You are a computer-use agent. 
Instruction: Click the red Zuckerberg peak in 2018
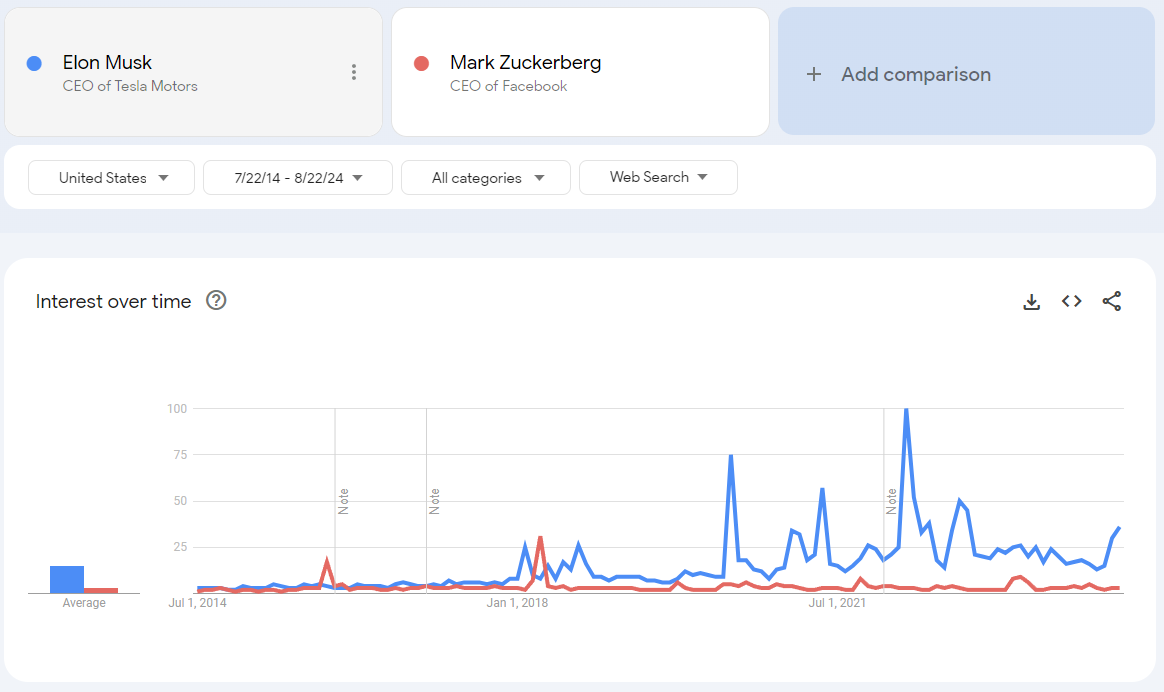540,538
